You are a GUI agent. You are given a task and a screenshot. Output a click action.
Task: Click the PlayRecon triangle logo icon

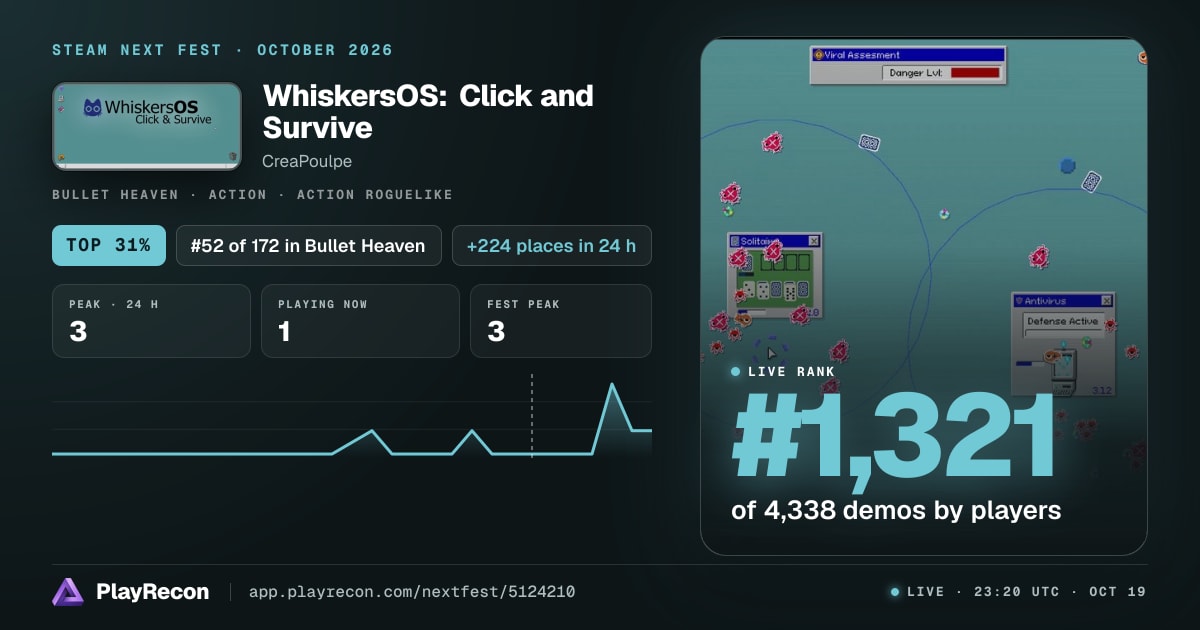coord(68,592)
